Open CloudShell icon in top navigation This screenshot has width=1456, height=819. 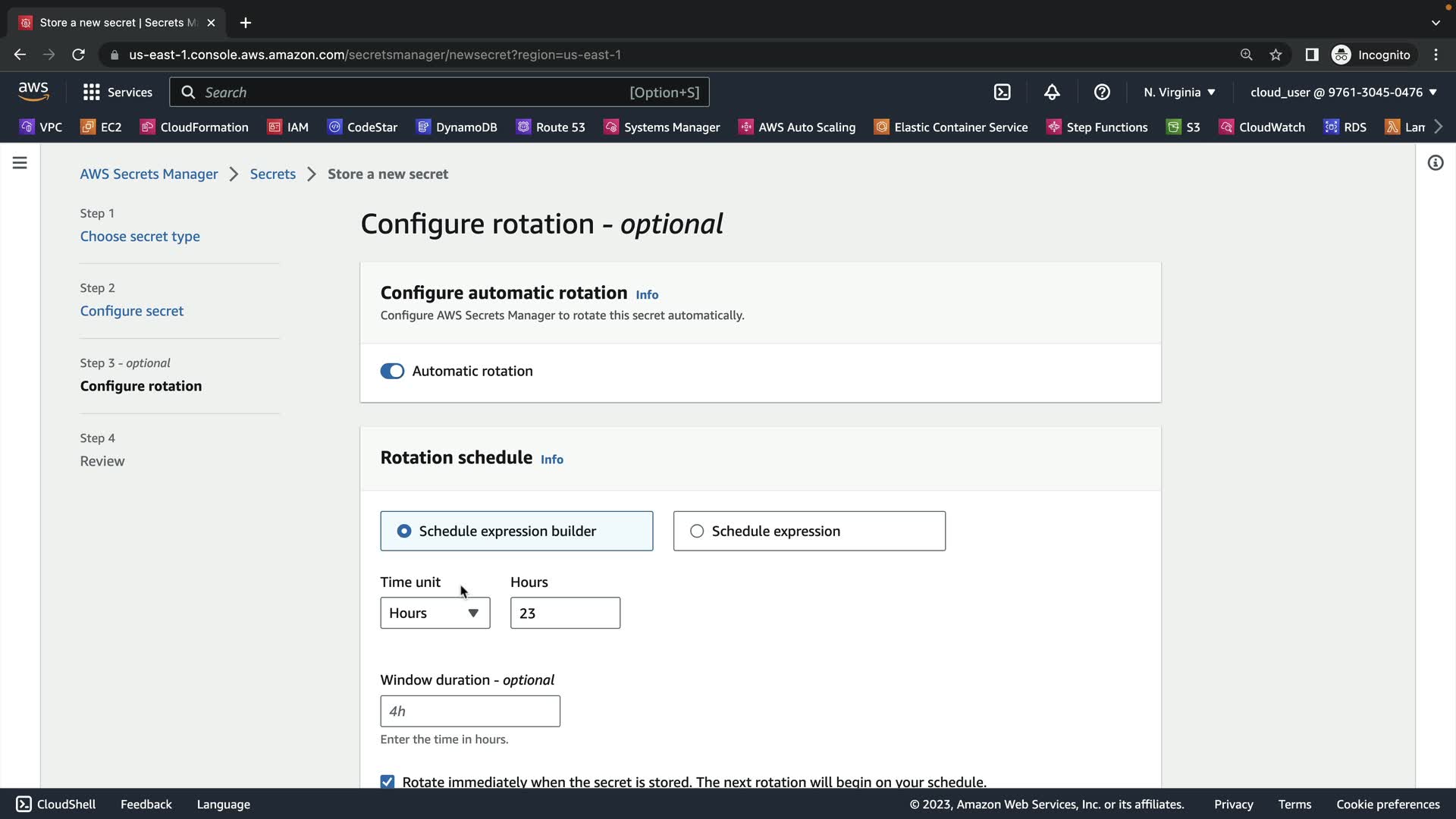coord(1002,92)
